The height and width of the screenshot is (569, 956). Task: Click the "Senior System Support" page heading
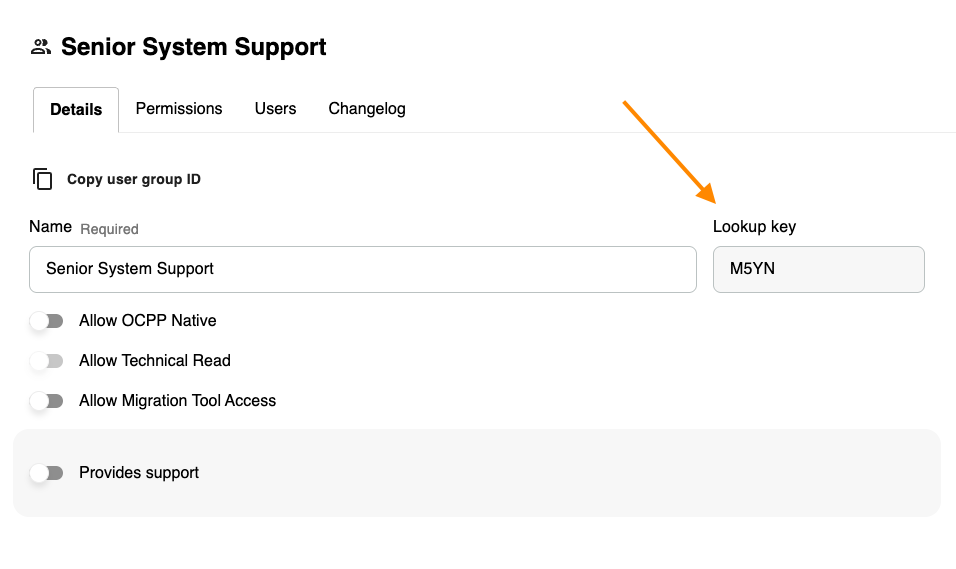tap(194, 47)
